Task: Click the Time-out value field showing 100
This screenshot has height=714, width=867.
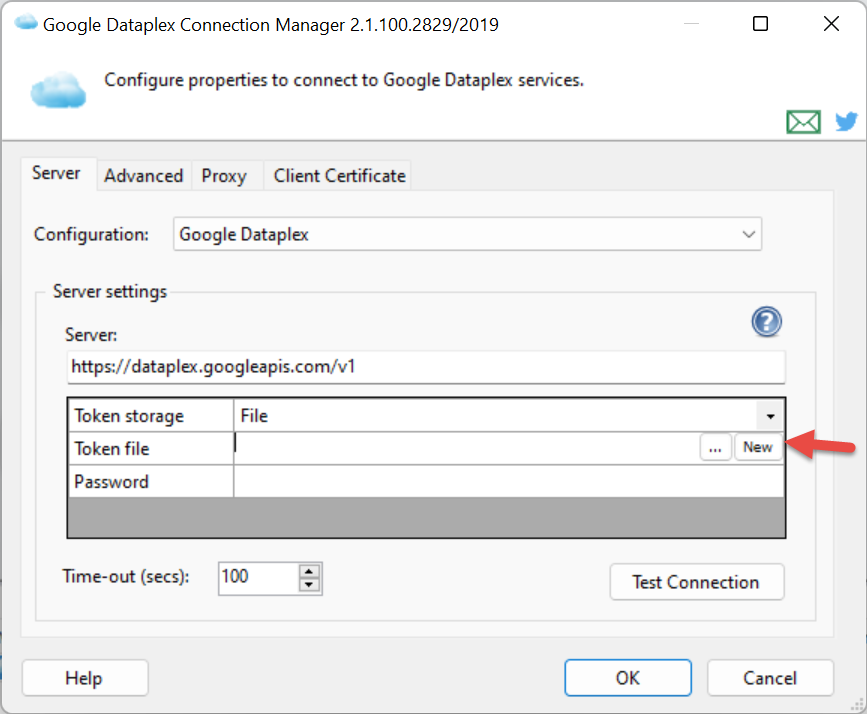Action: (258, 578)
